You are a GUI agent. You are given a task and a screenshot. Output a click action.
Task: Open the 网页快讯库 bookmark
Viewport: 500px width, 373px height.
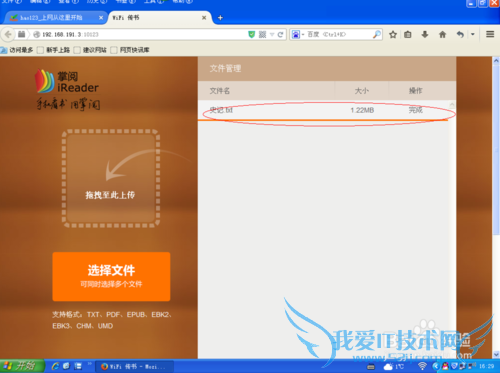[x=130, y=50]
